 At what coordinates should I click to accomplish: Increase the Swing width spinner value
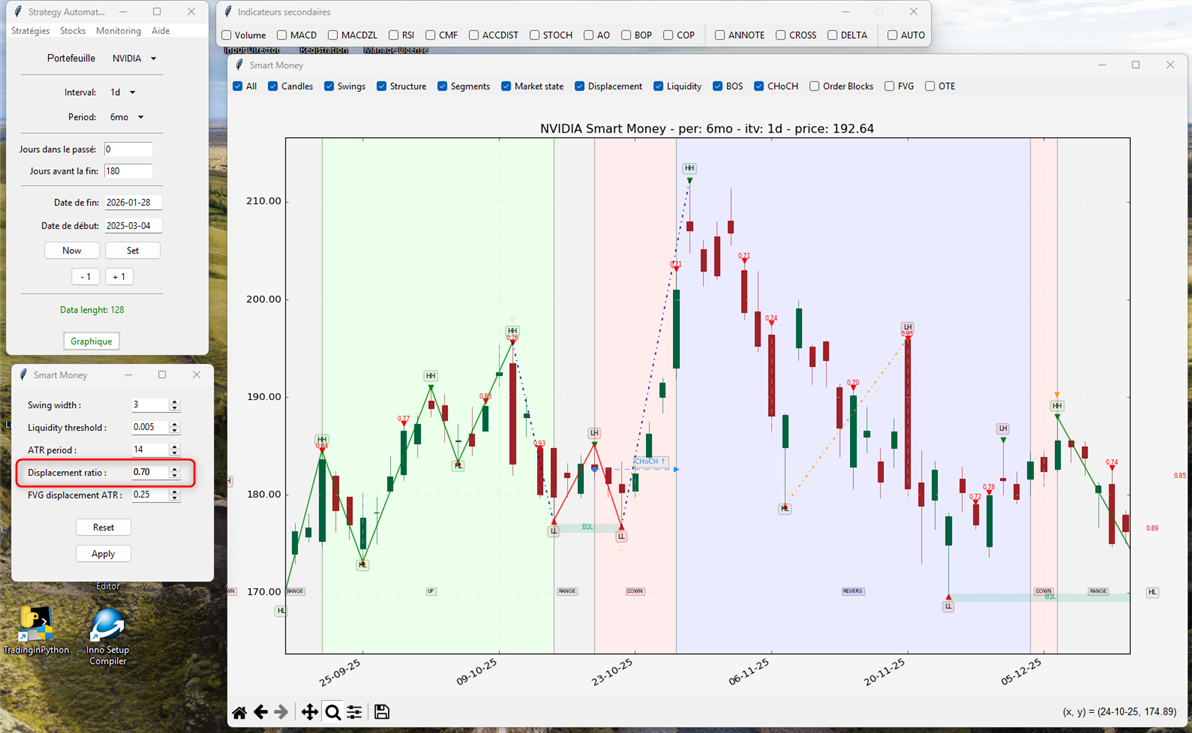174,402
